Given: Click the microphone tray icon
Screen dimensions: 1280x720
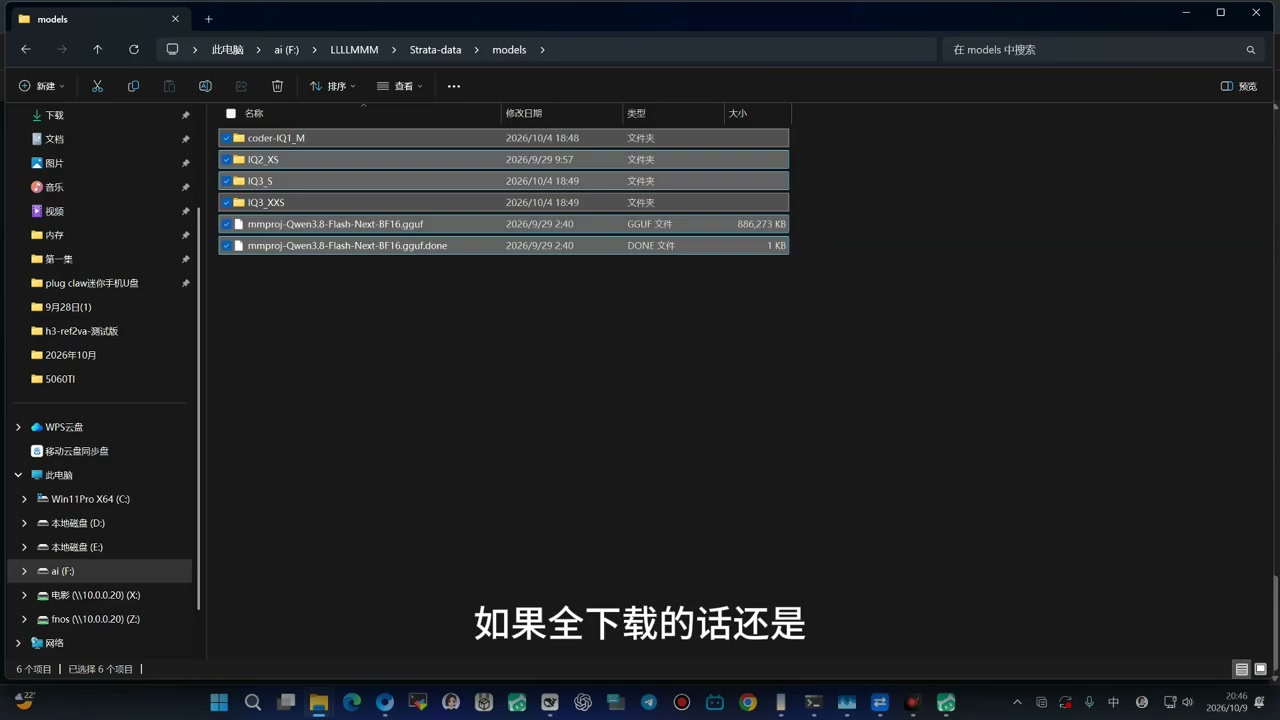Looking at the screenshot, I should point(1089,702).
